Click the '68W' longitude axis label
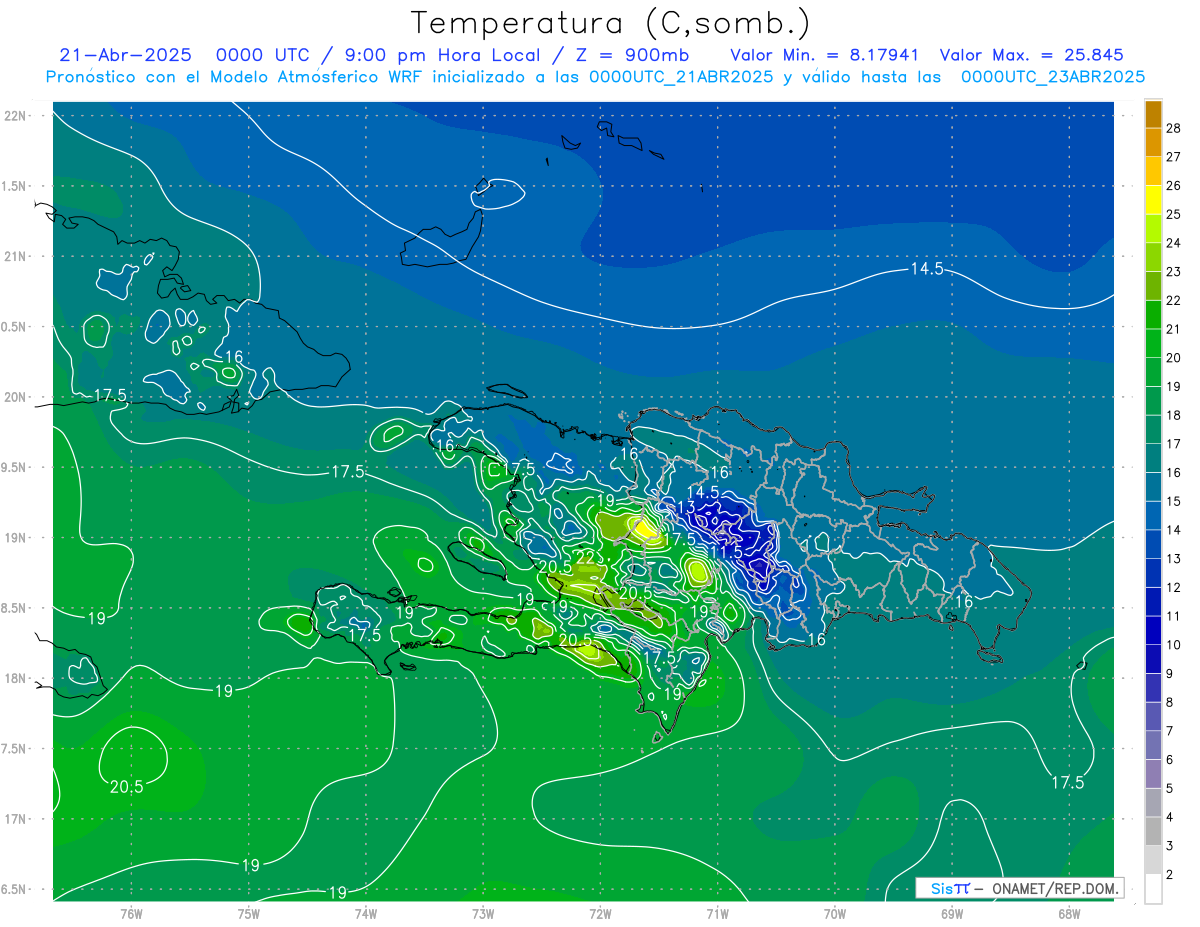The height and width of the screenshot is (927, 1200). tap(1068, 913)
